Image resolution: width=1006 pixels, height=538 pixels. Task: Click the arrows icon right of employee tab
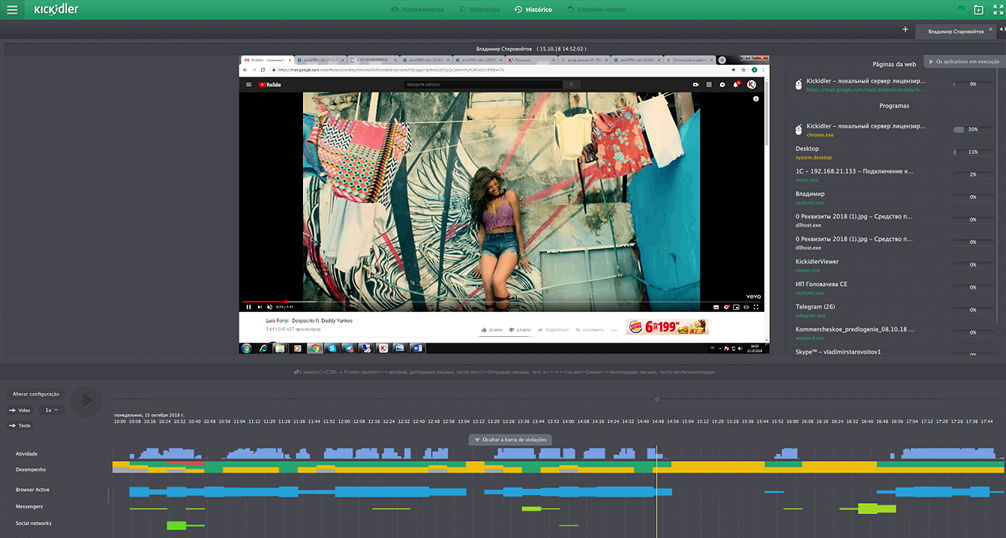[x=1002, y=29]
